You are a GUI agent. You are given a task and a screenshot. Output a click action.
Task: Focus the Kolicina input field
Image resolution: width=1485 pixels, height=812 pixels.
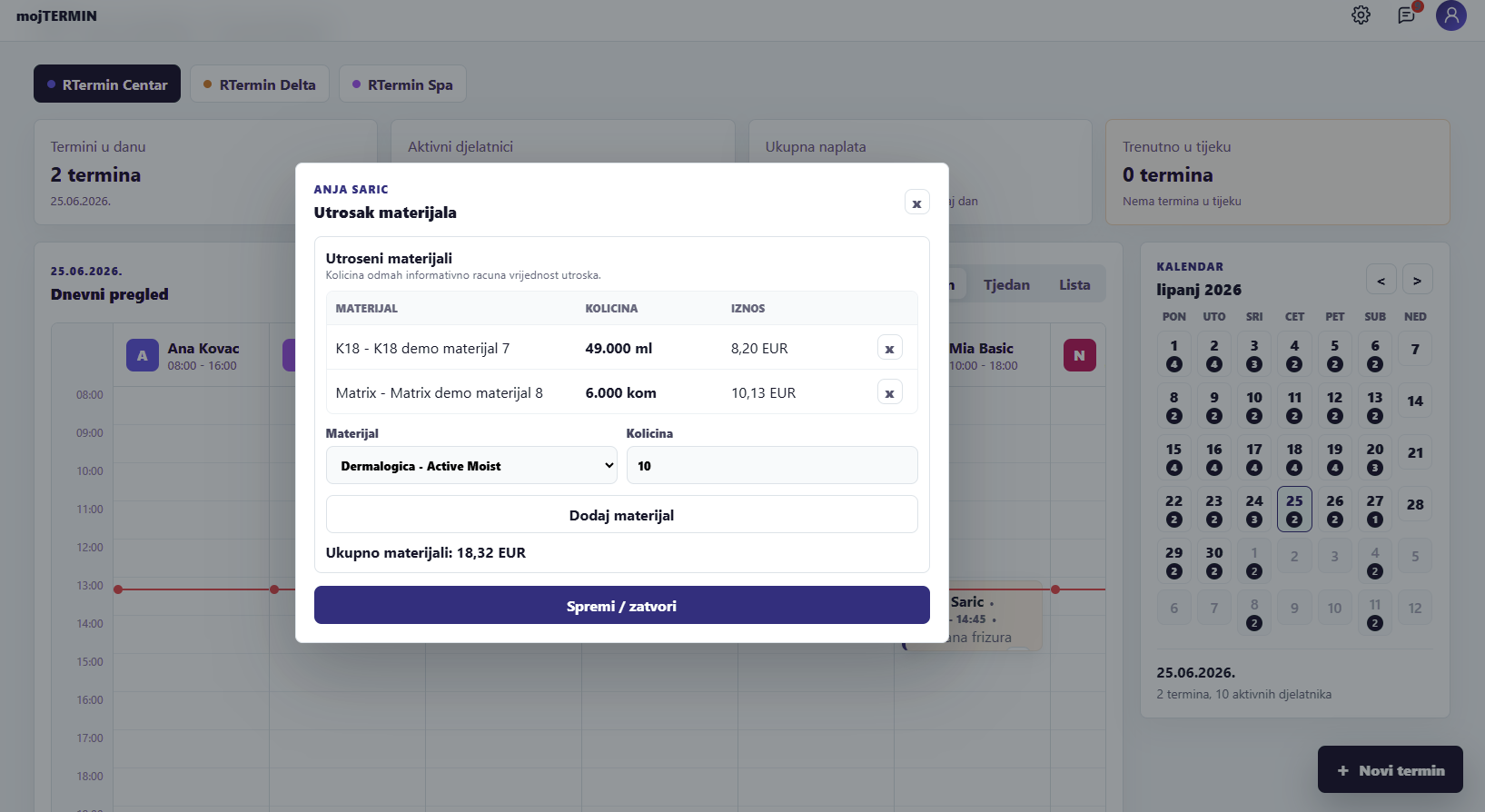(x=772, y=465)
